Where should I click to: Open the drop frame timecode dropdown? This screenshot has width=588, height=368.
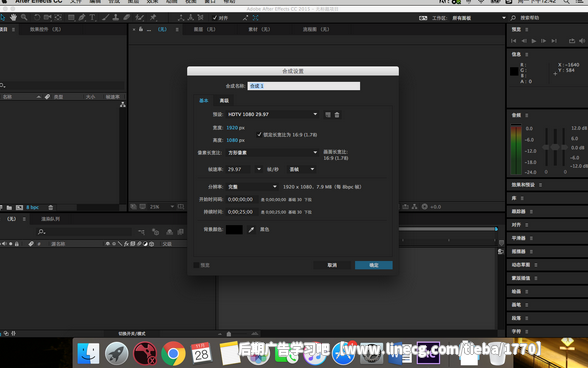click(x=302, y=169)
